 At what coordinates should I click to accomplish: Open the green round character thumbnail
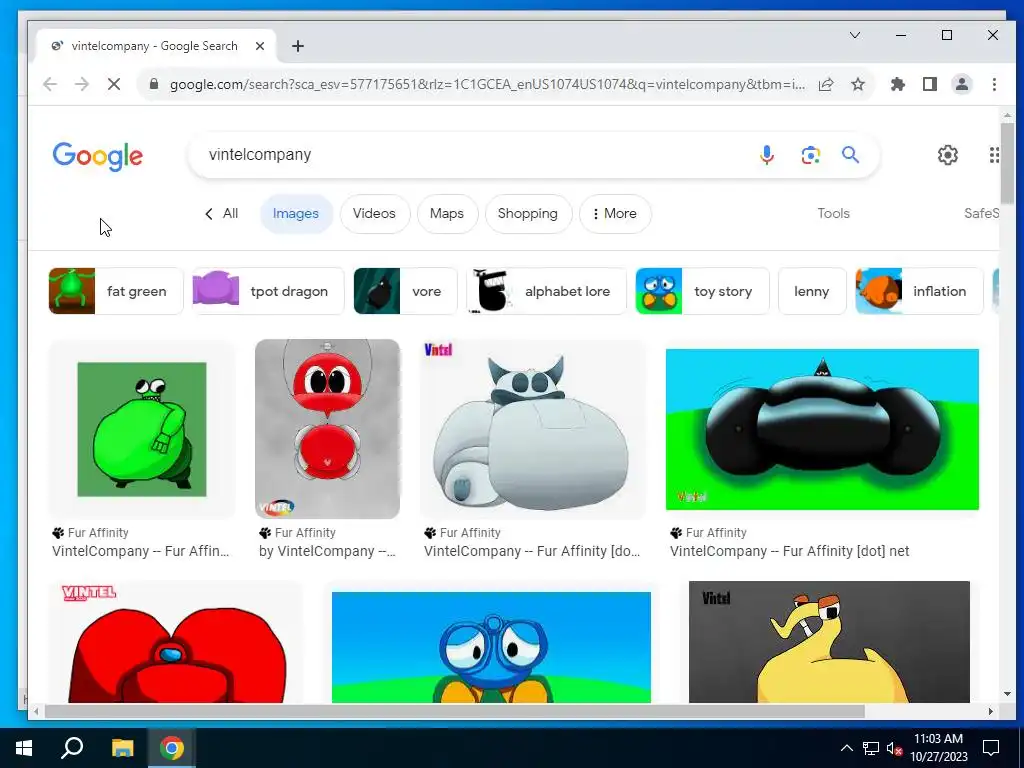pyautogui.click(x=142, y=429)
